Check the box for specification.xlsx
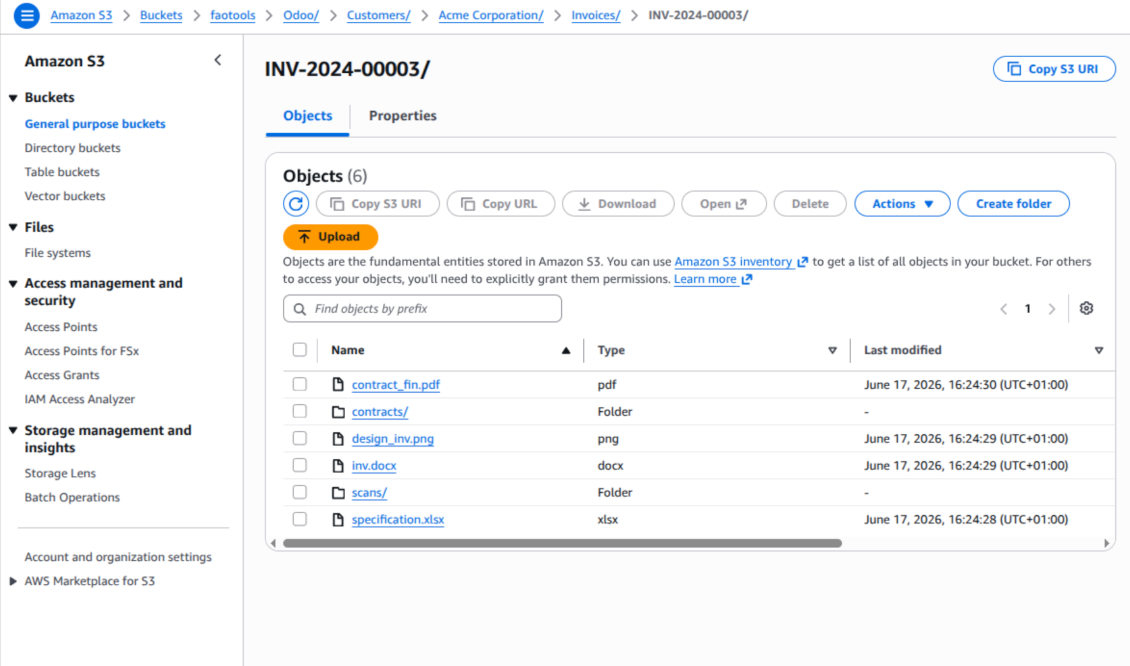Viewport: 1130px width, 666px height. (300, 519)
